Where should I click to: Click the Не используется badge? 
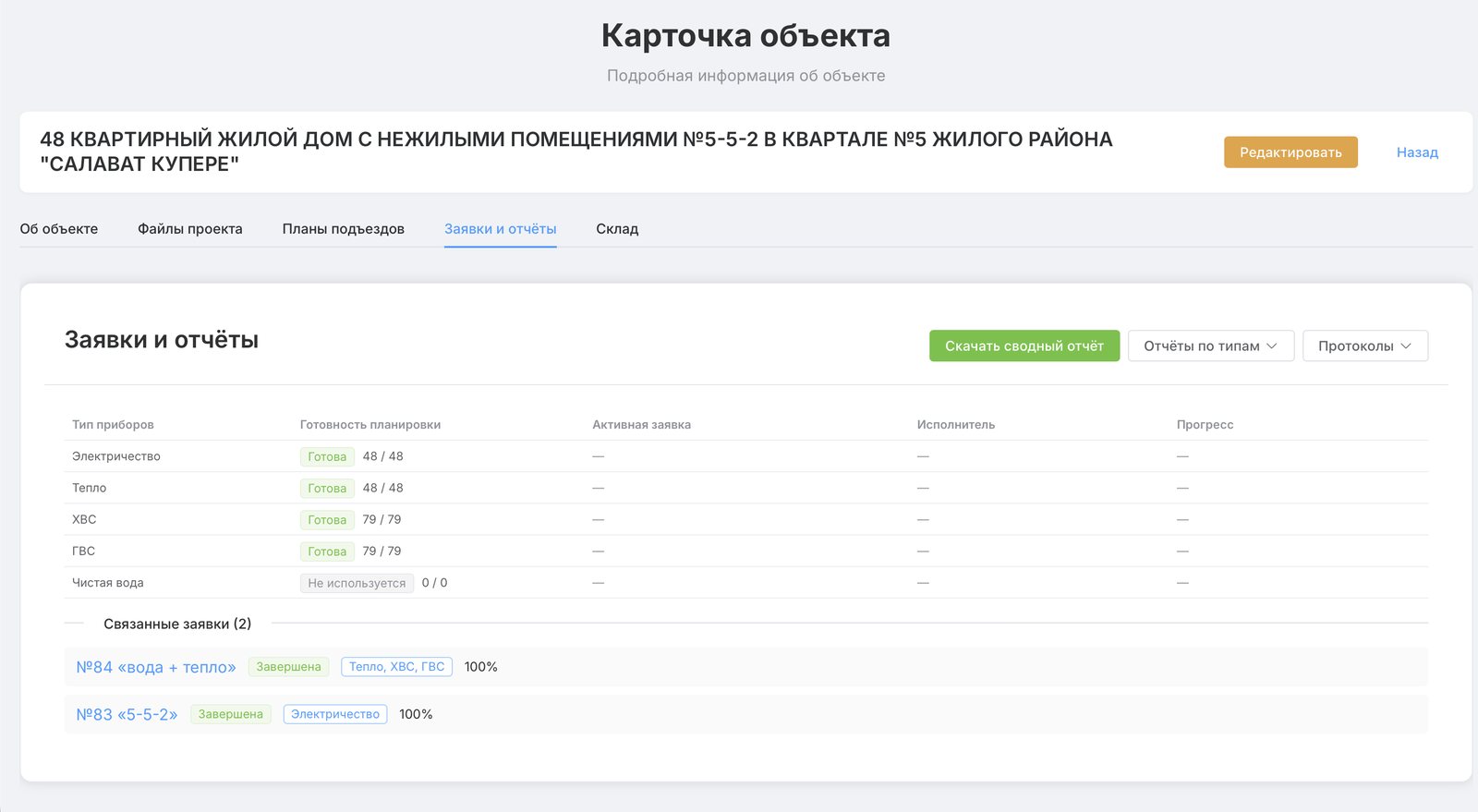coord(357,583)
